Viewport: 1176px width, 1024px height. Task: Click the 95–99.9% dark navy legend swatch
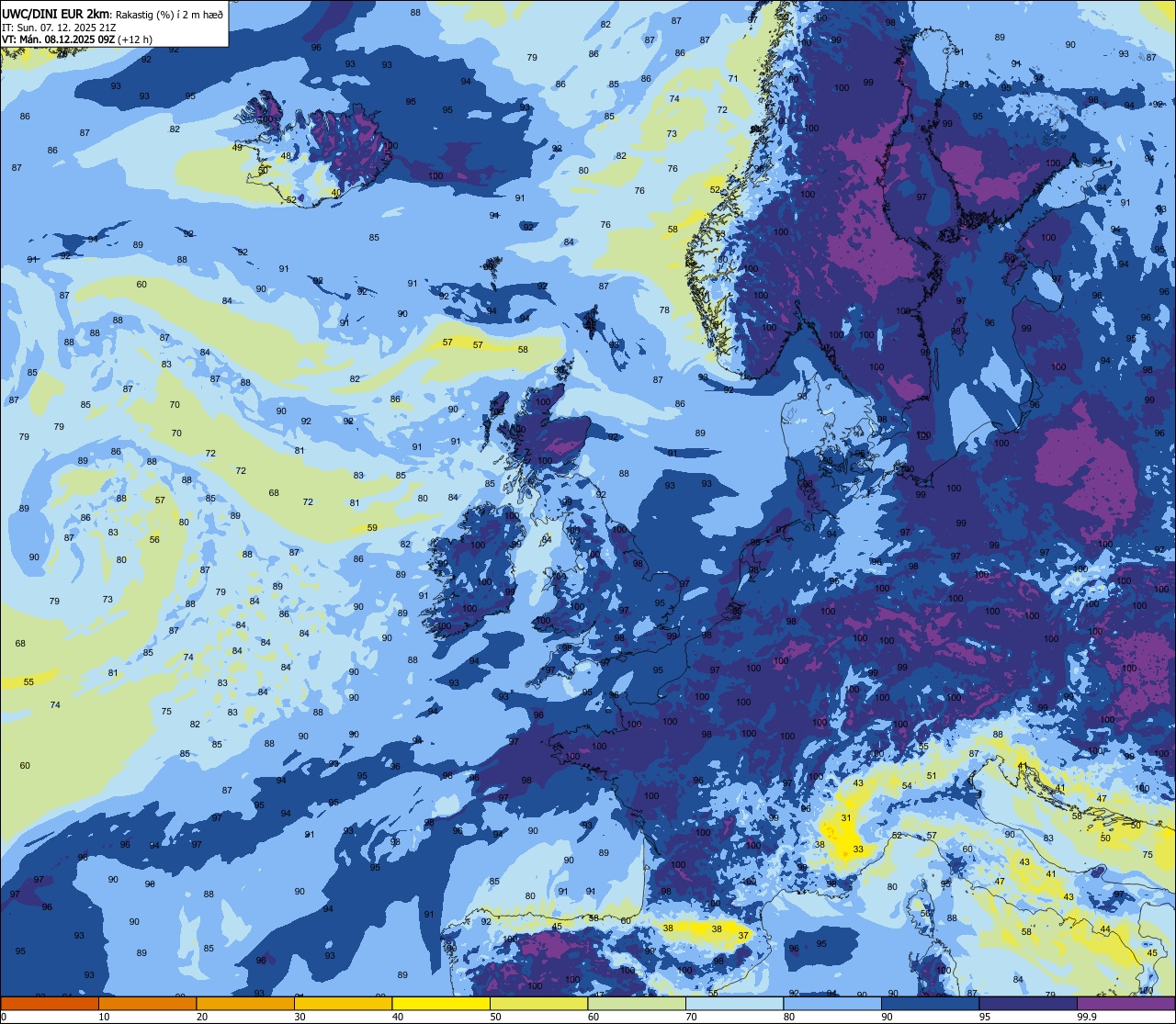(x=1028, y=1003)
